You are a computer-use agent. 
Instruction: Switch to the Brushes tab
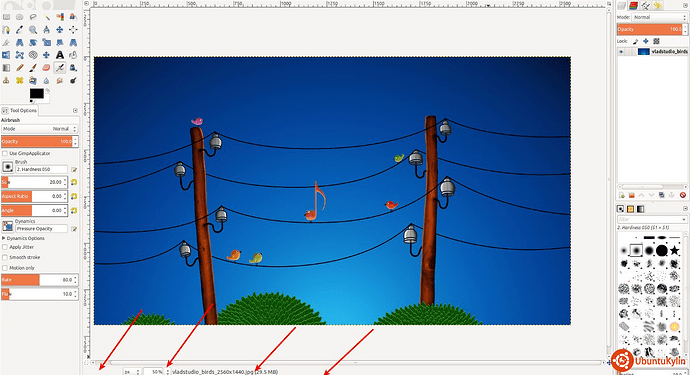620,209
